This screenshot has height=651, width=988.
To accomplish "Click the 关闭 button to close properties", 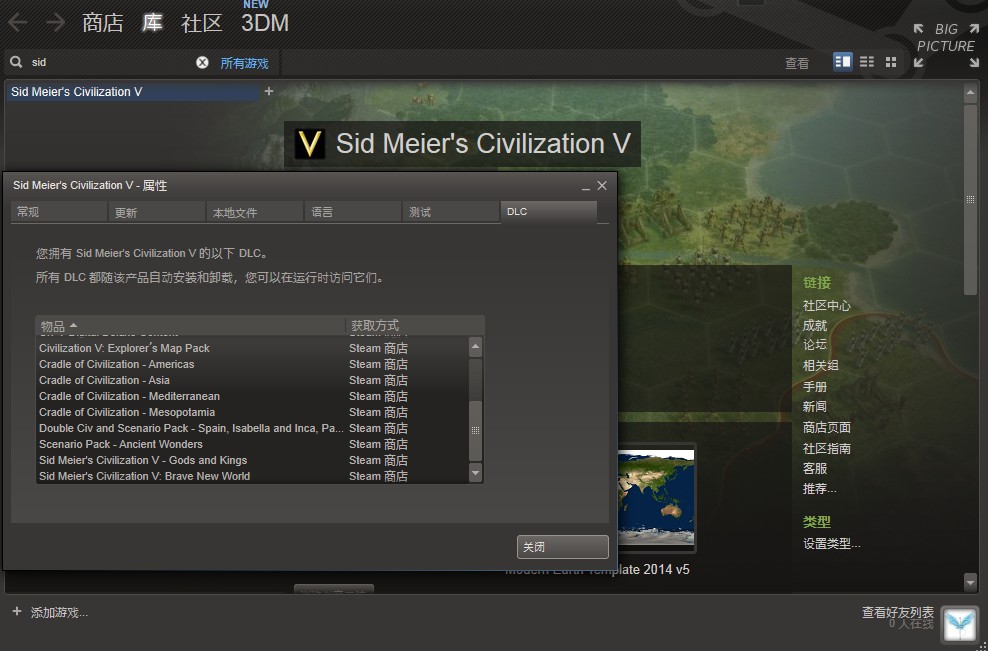I will [x=561, y=546].
